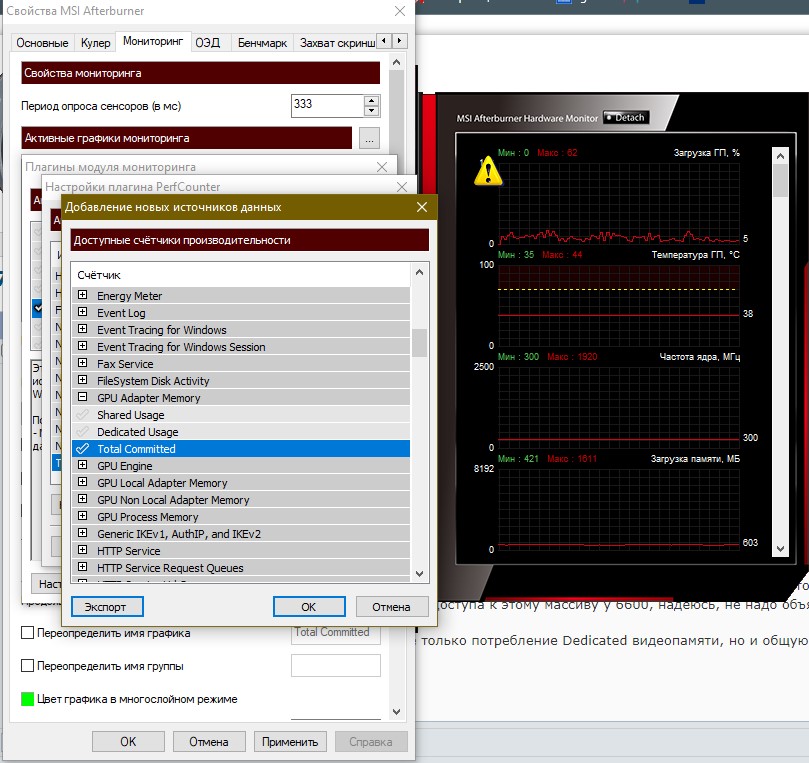
Task: Click the Счётчик column header
Action: tap(242, 275)
